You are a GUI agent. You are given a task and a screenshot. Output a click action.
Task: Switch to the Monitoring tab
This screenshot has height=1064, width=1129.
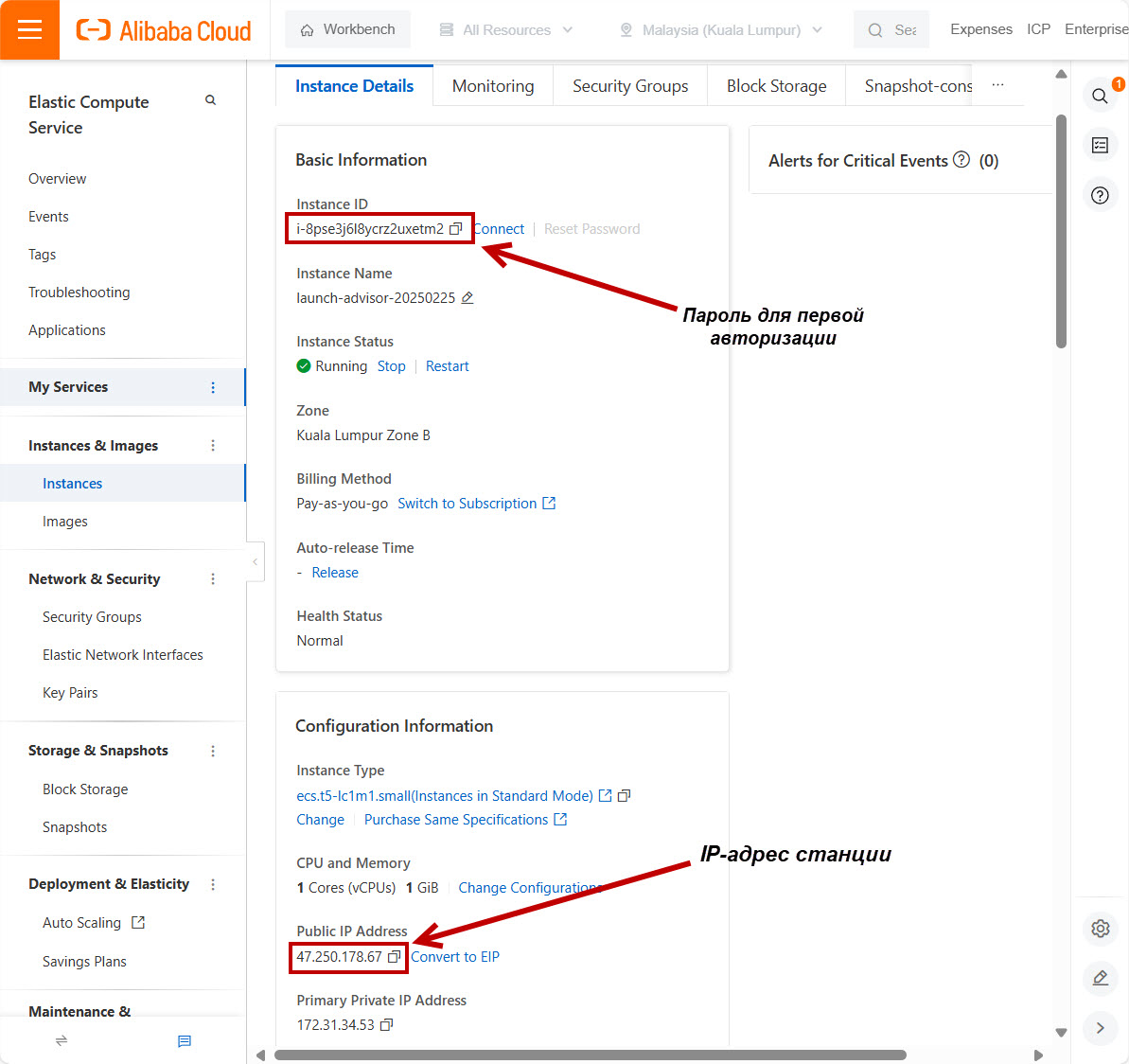pyautogui.click(x=493, y=86)
